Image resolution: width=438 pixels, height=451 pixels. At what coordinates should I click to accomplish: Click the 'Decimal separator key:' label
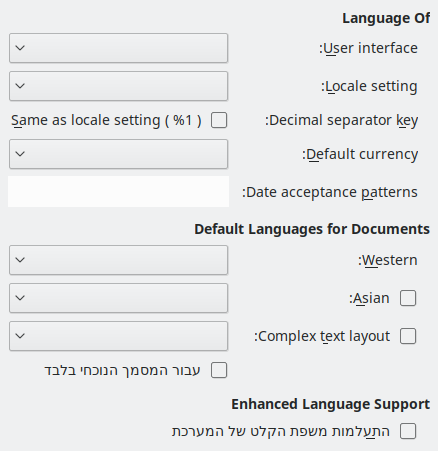[341, 120]
